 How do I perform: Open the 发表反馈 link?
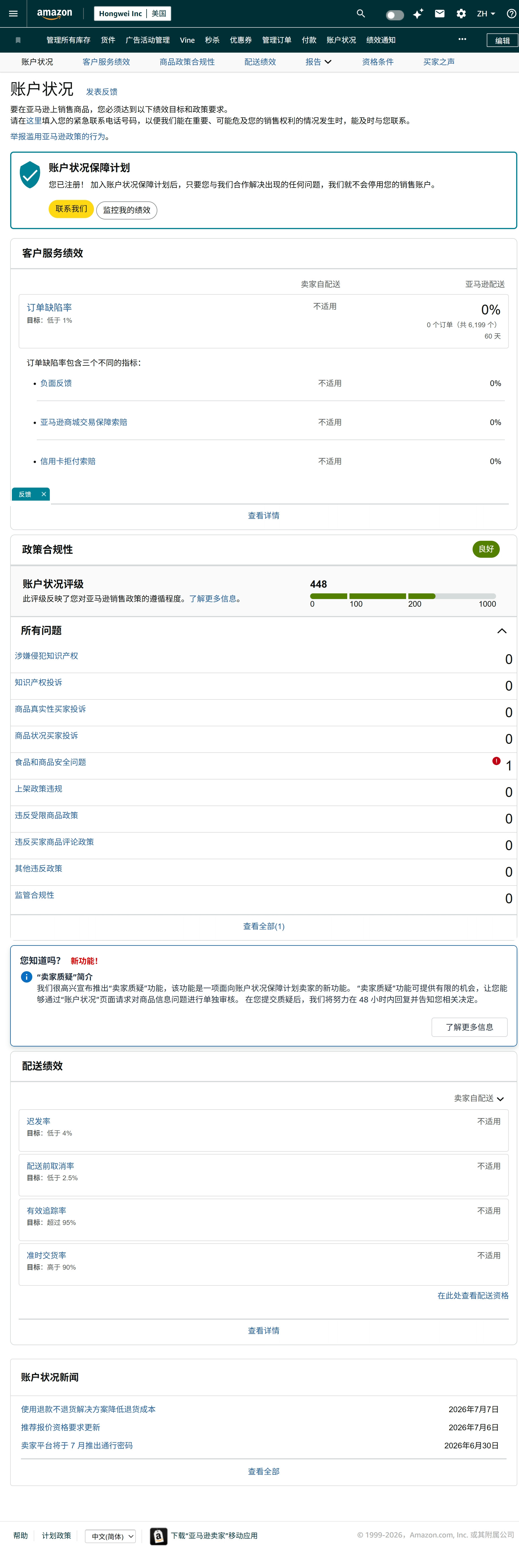[x=102, y=92]
